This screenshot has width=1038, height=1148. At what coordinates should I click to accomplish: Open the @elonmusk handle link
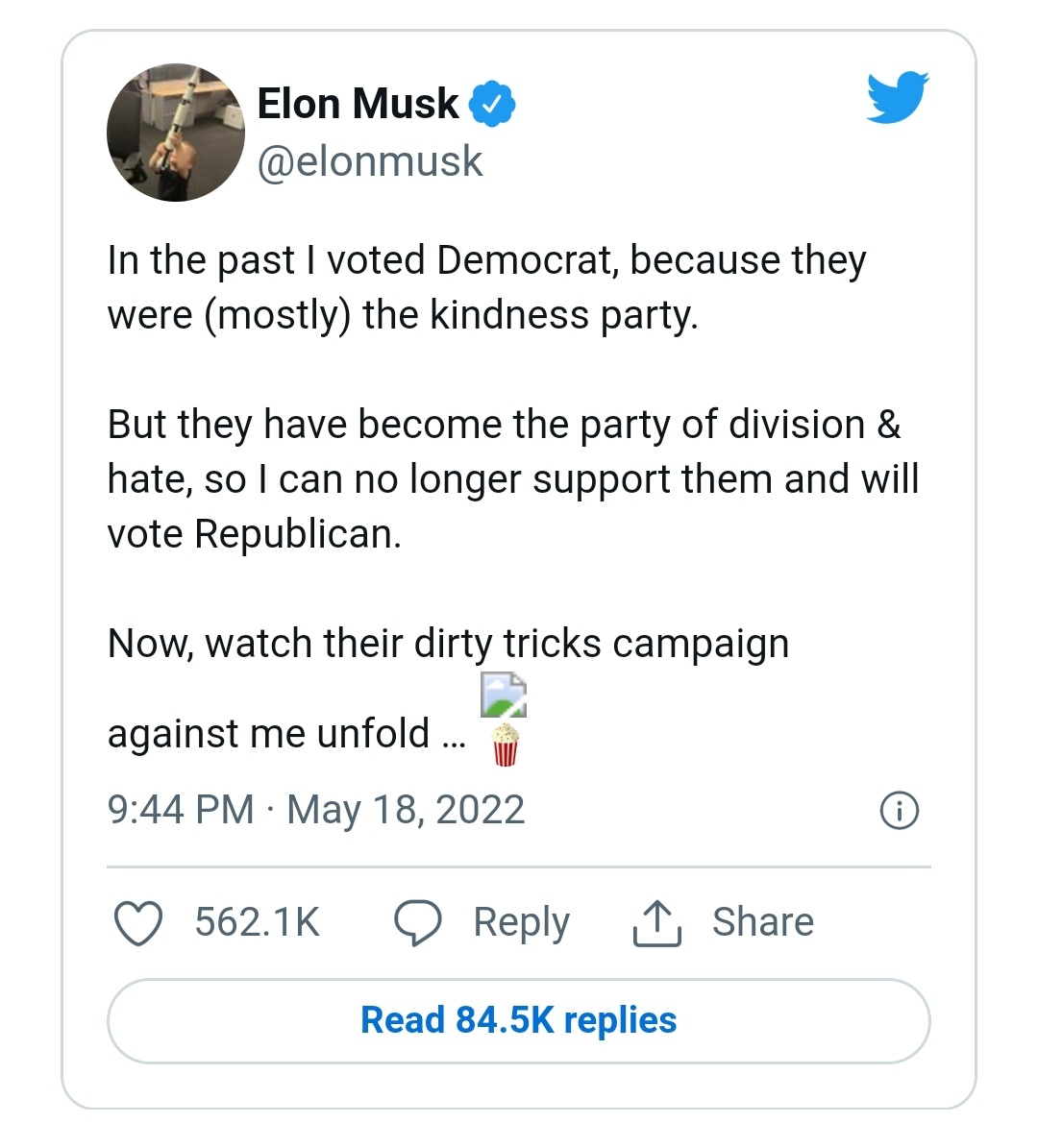pyautogui.click(x=370, y=161)
